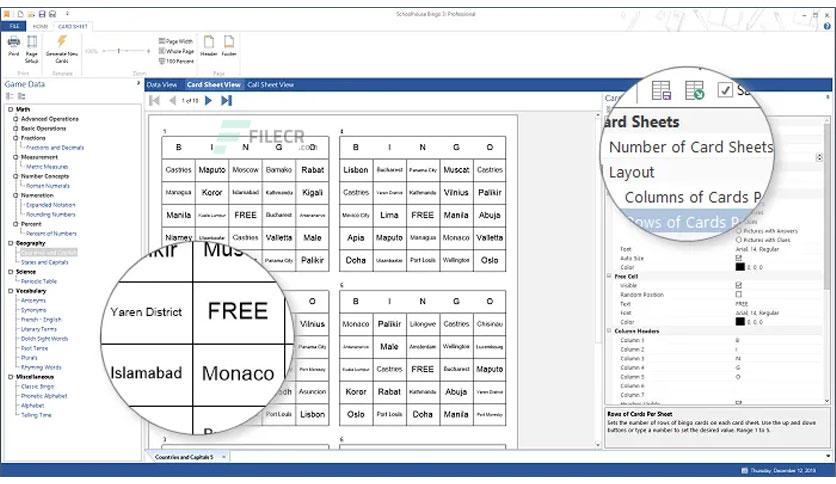Collapse the Math tree node

click(x=10, y=109)
